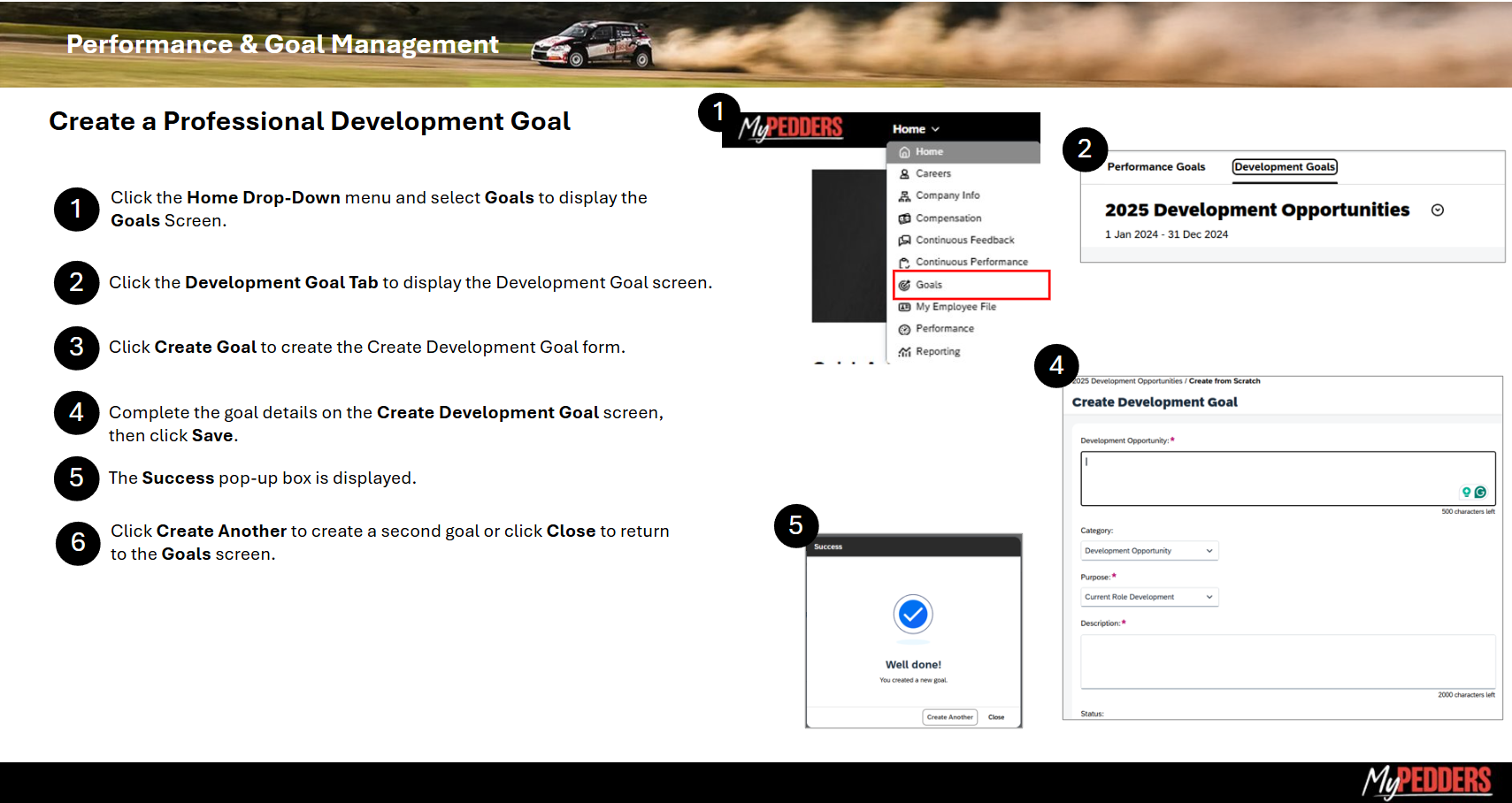Image resolution: width=1512 pixels, height=803 pixels.
Task: Click the Goals target icon in the menu
Action: (x=904, y=285)
